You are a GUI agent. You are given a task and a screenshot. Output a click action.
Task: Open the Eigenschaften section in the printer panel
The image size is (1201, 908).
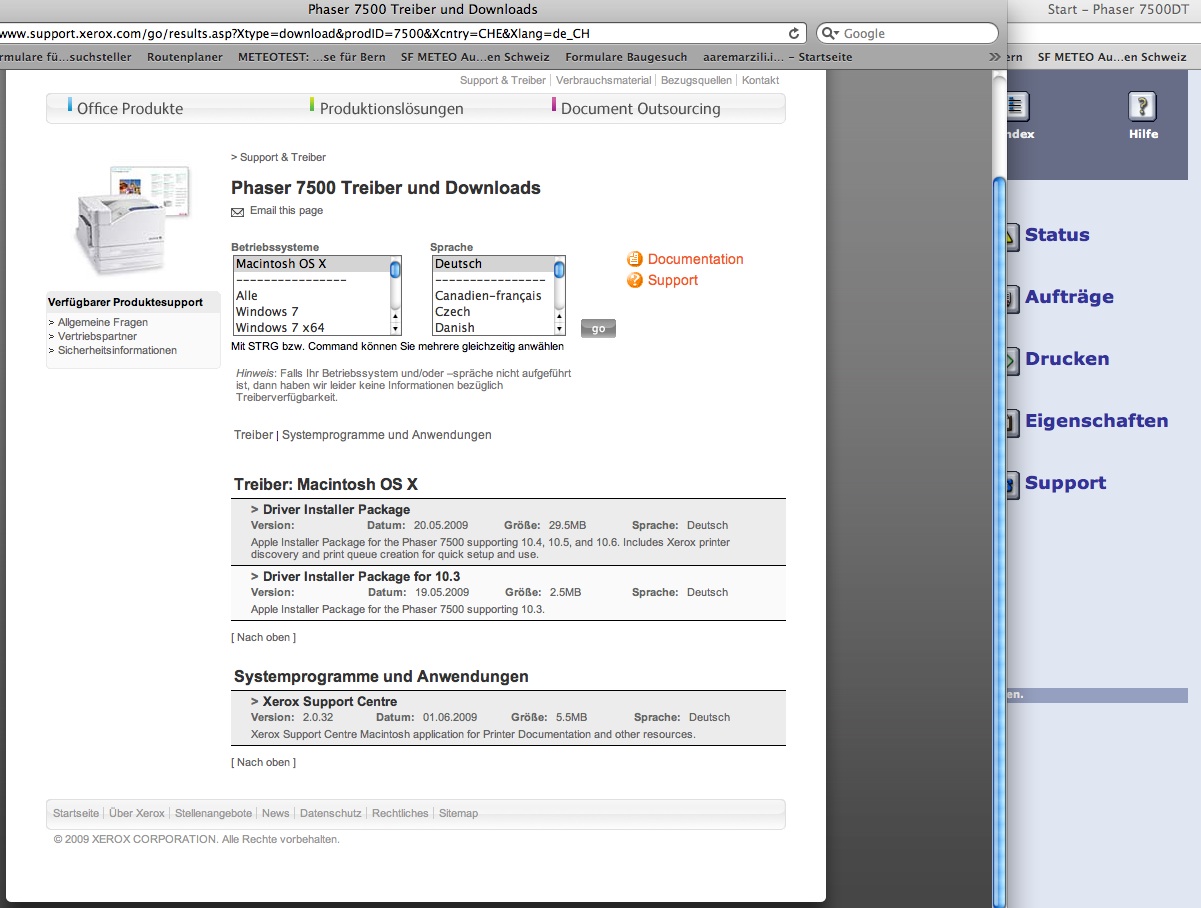pyautogui.click(x=1095, y=421)
